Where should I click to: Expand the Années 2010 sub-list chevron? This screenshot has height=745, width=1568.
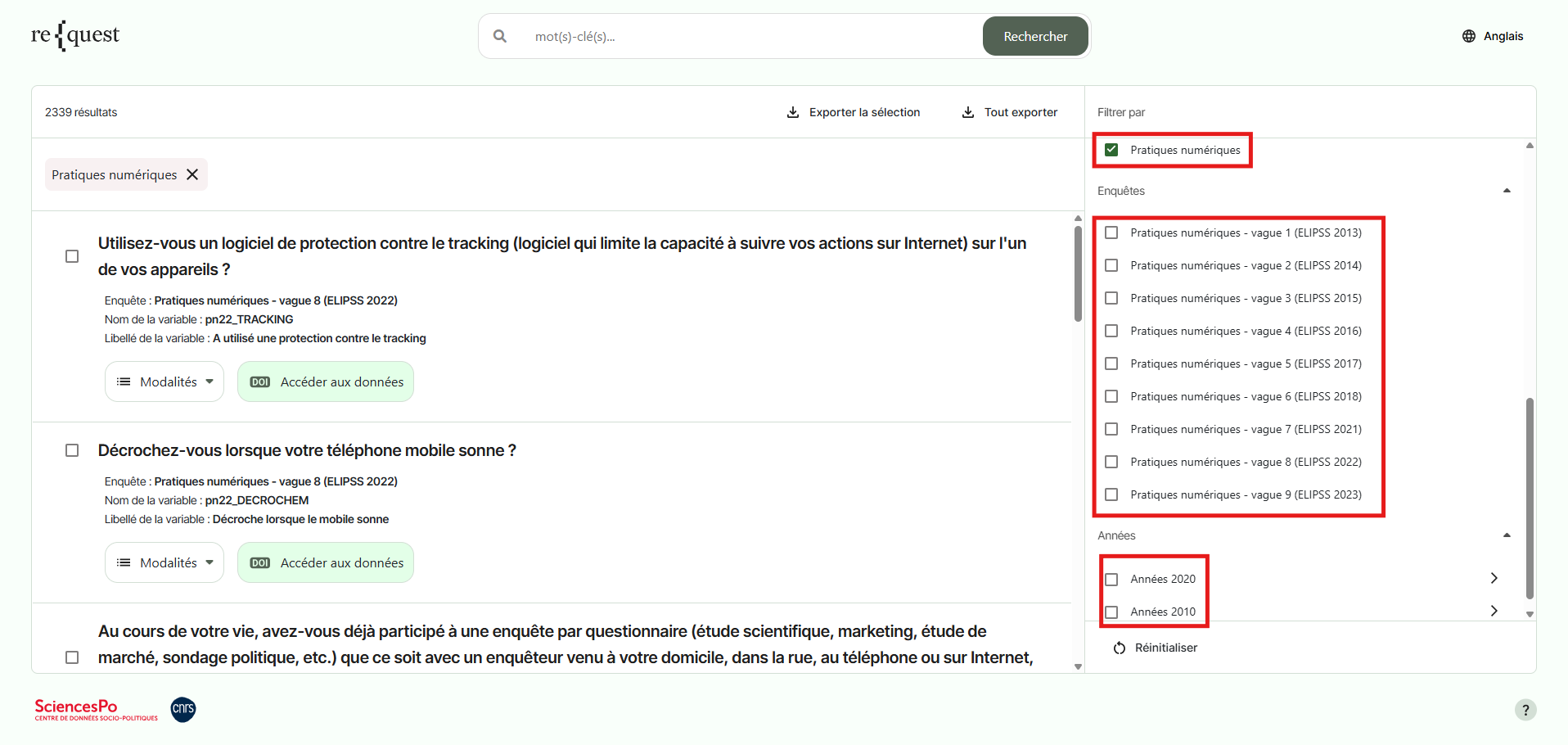coord(1494,611)
